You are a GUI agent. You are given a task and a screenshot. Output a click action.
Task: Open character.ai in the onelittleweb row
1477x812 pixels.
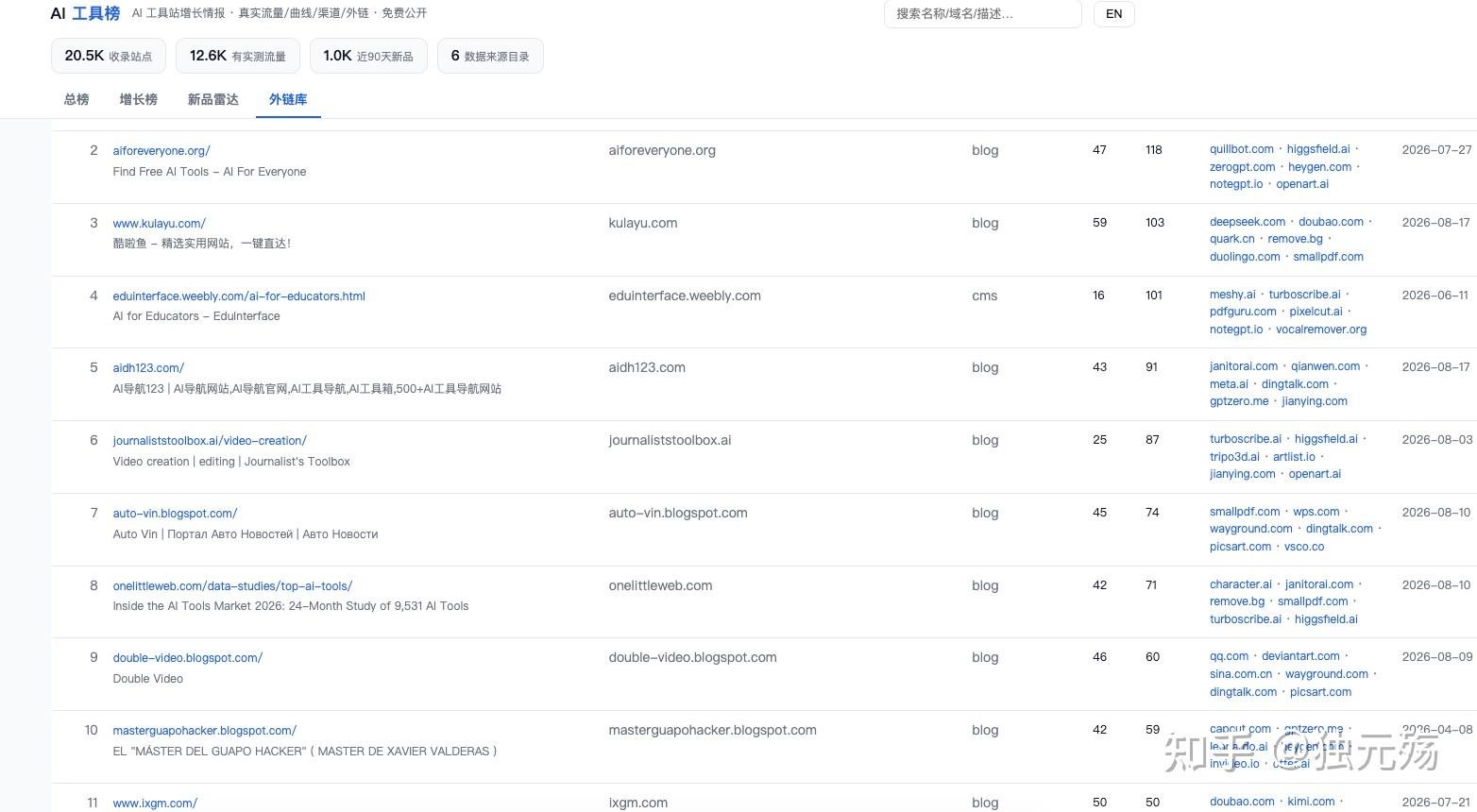click(1241, 584)
